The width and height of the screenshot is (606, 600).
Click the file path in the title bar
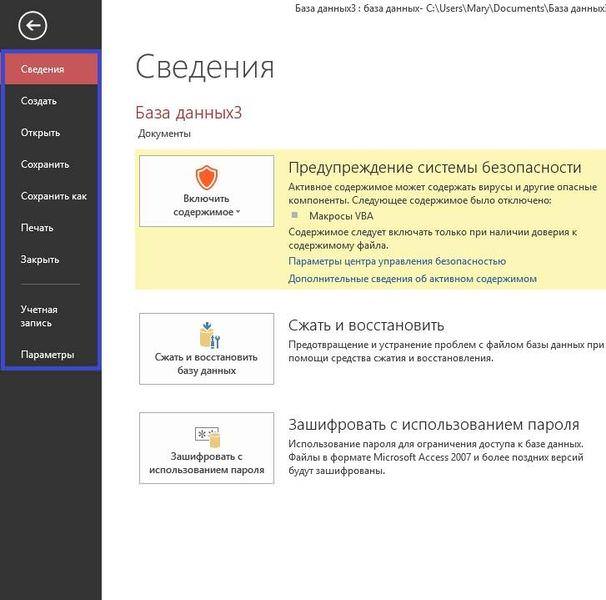point(516,8)
